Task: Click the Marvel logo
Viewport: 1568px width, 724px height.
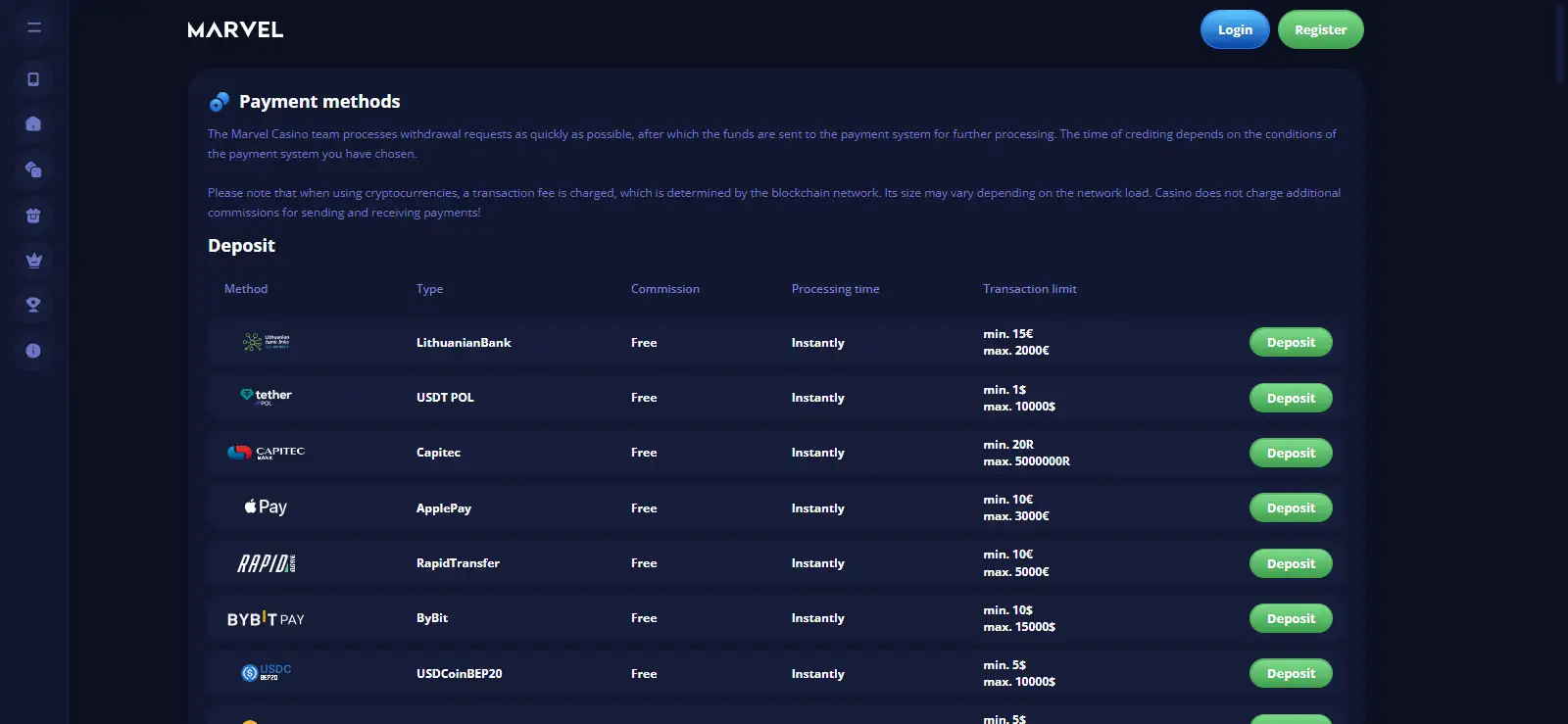Action: click(x=235, y=29)
